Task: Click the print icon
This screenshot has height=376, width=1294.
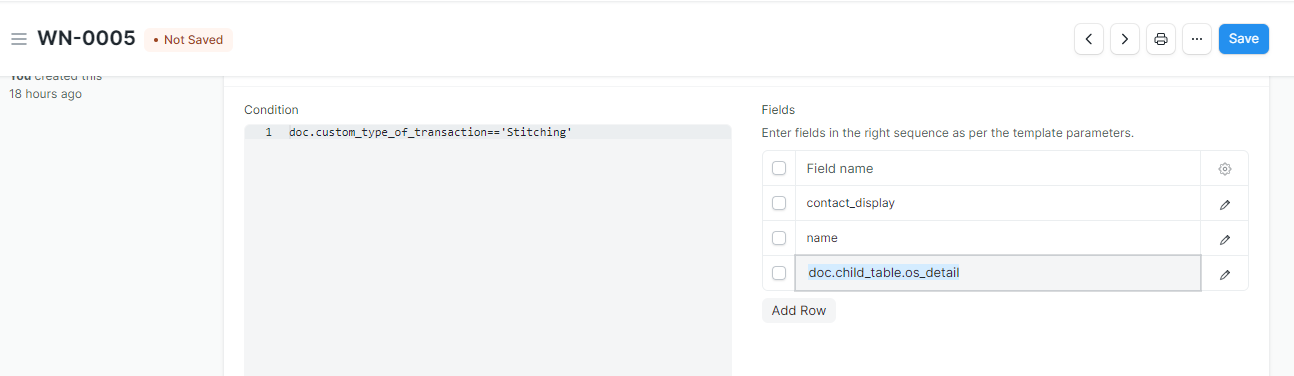Action: [1161, 39]
